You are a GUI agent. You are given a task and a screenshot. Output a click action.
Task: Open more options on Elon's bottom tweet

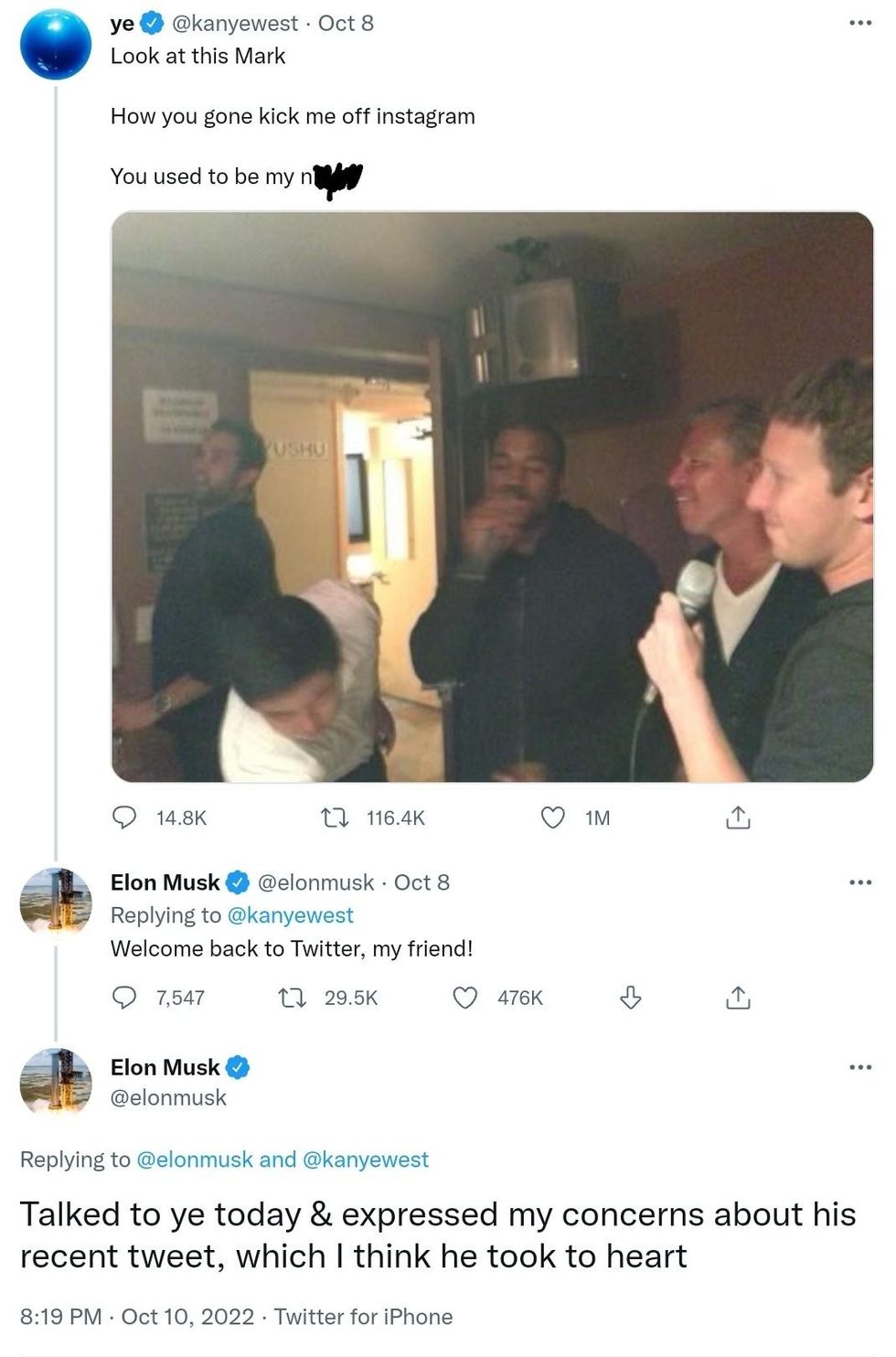pyautogui.click(x=860, y=1067)
